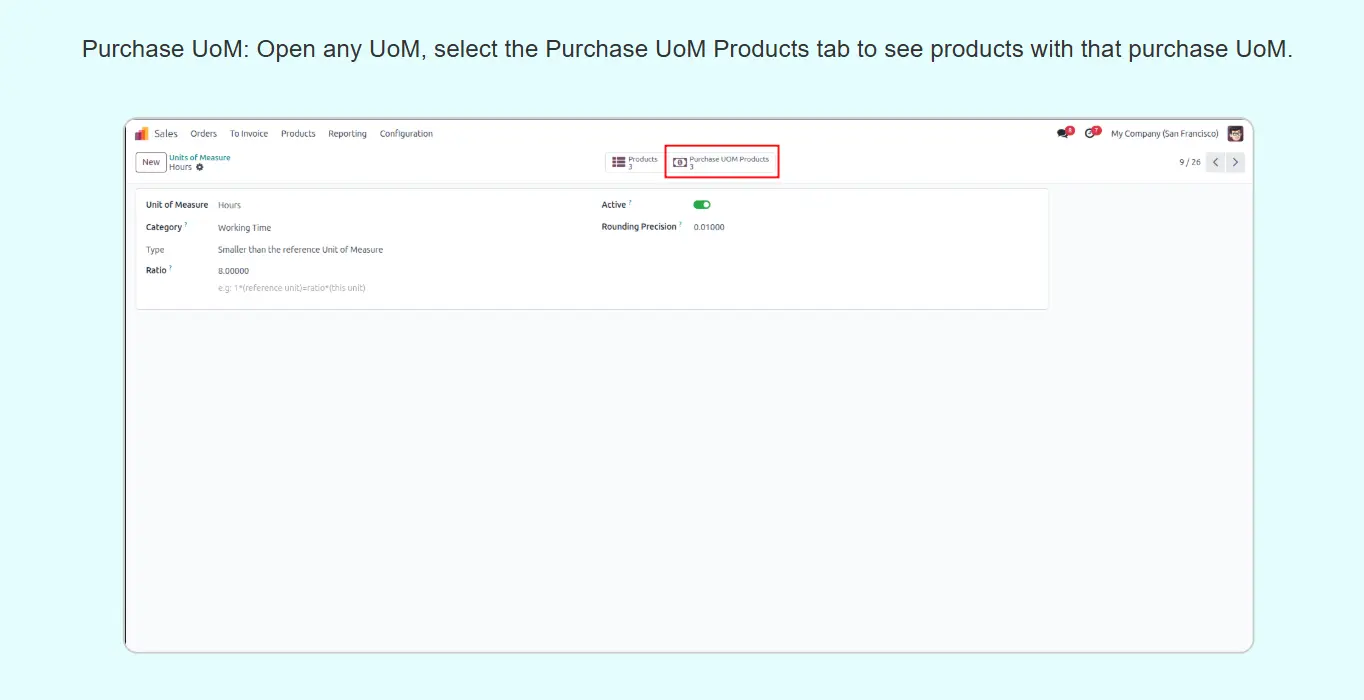The image size is (1364, 700).
Task: Click the Products stat button list icon
Action: click(619, 162)
